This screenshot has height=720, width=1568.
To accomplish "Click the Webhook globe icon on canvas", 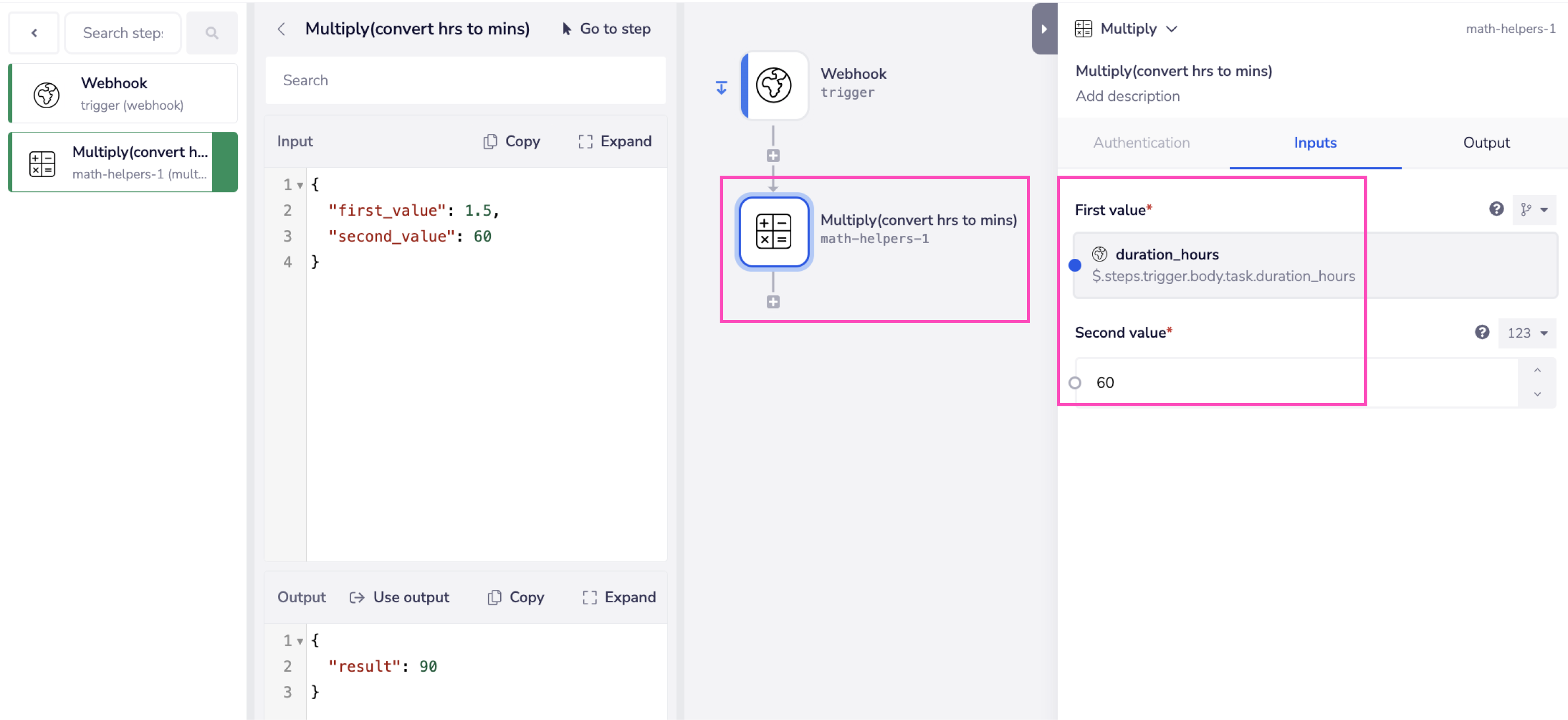I will click(773, 85).
